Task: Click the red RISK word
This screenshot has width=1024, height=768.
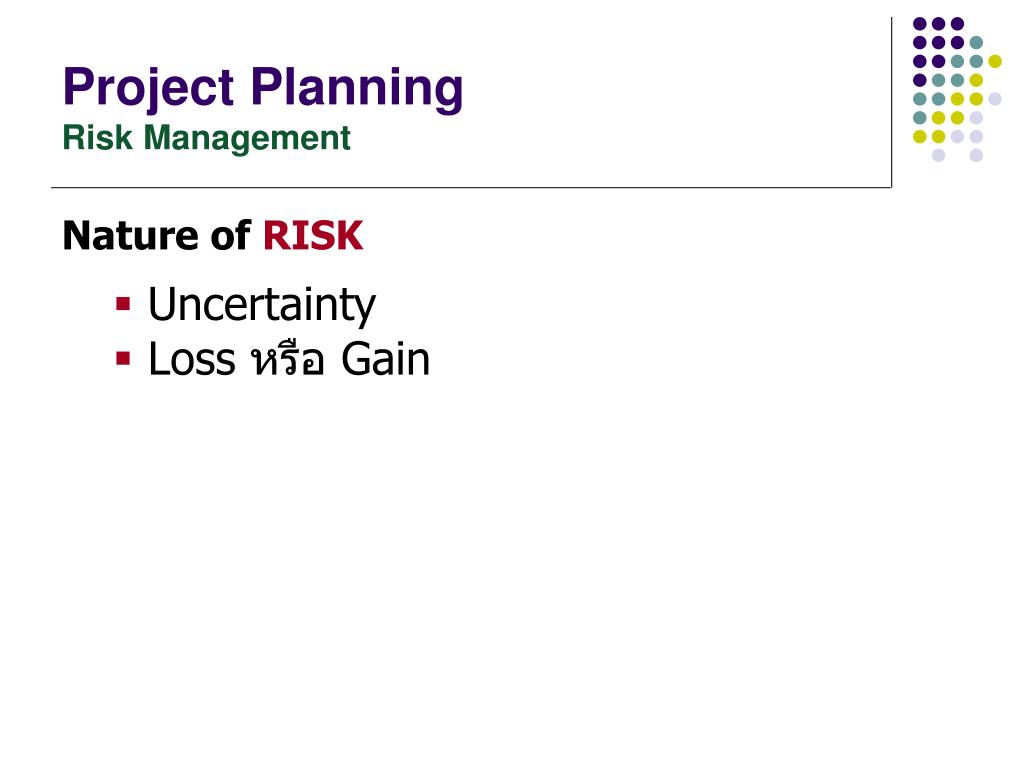Action: pos(313,236)
